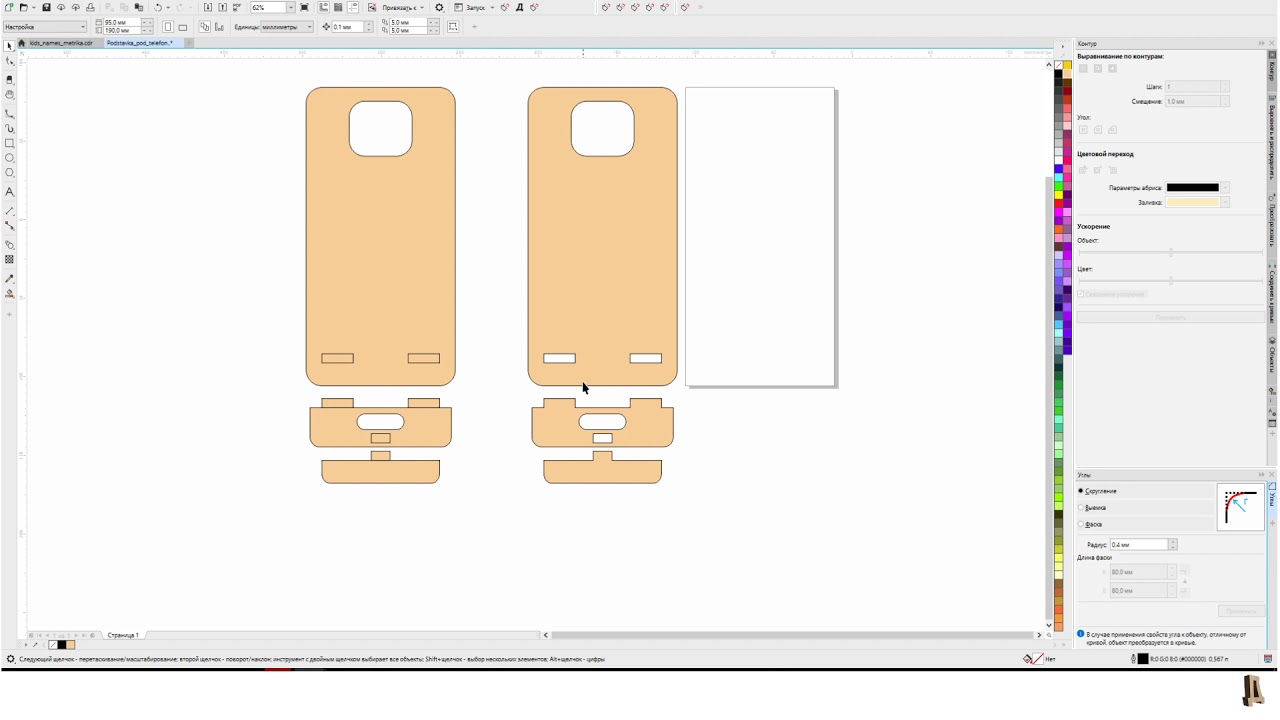Open the Заливка fill color dropdown
Screen dimensions: 1280x720
1225,202
